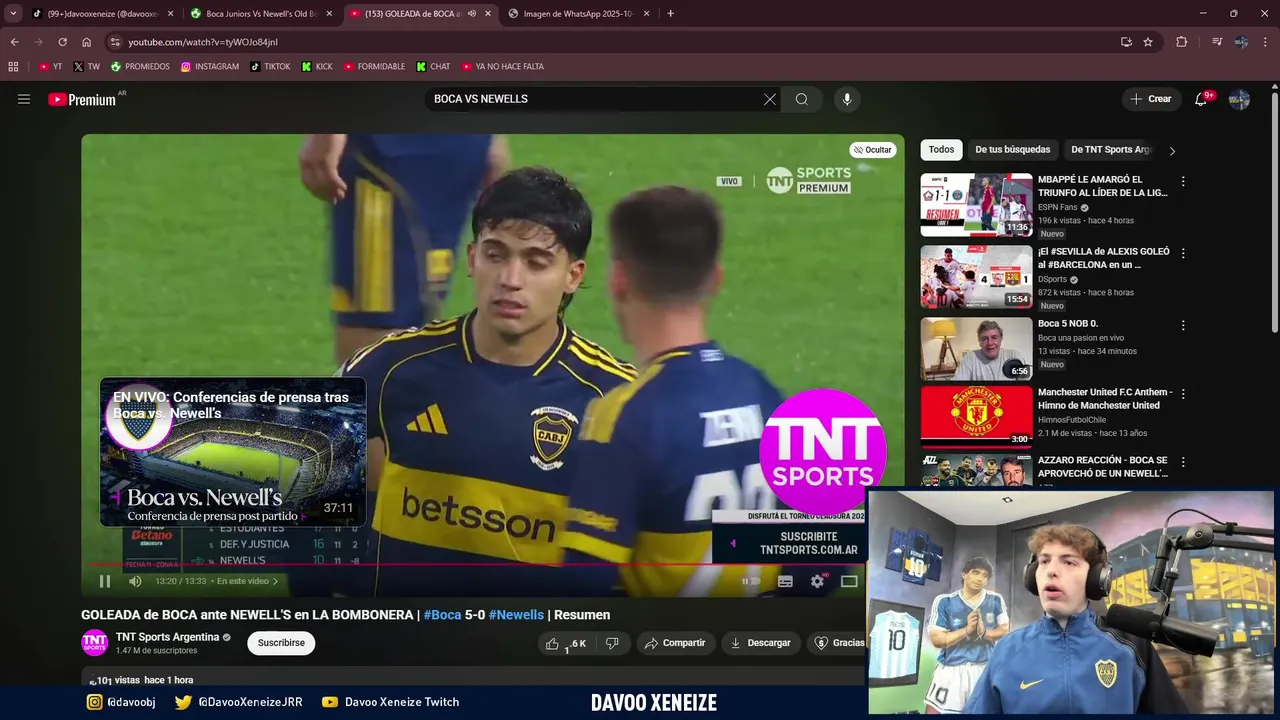Hide the end-screen cards with Ocultar
The height and width of the screenshot is (720, 1280).
coord(872,150)
